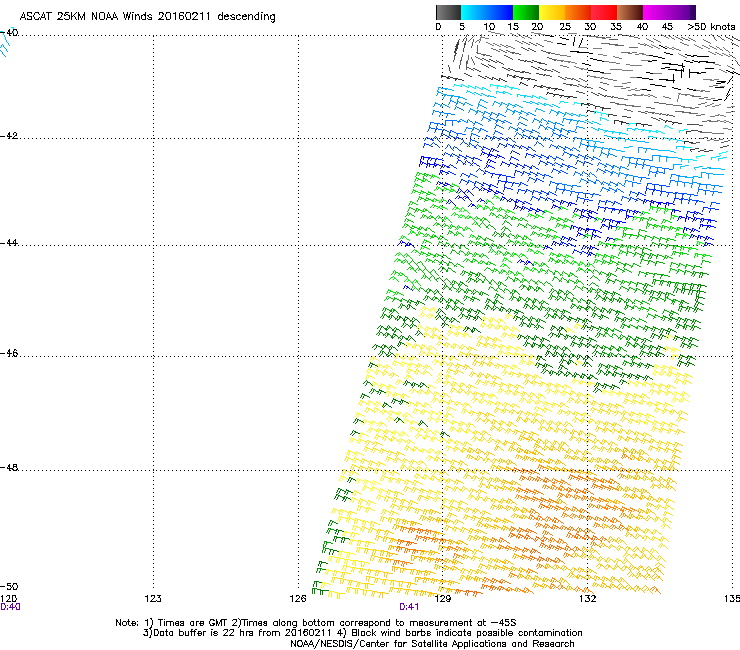Click the longitude label '132'

pyautogui.click(x=588, y=599)
